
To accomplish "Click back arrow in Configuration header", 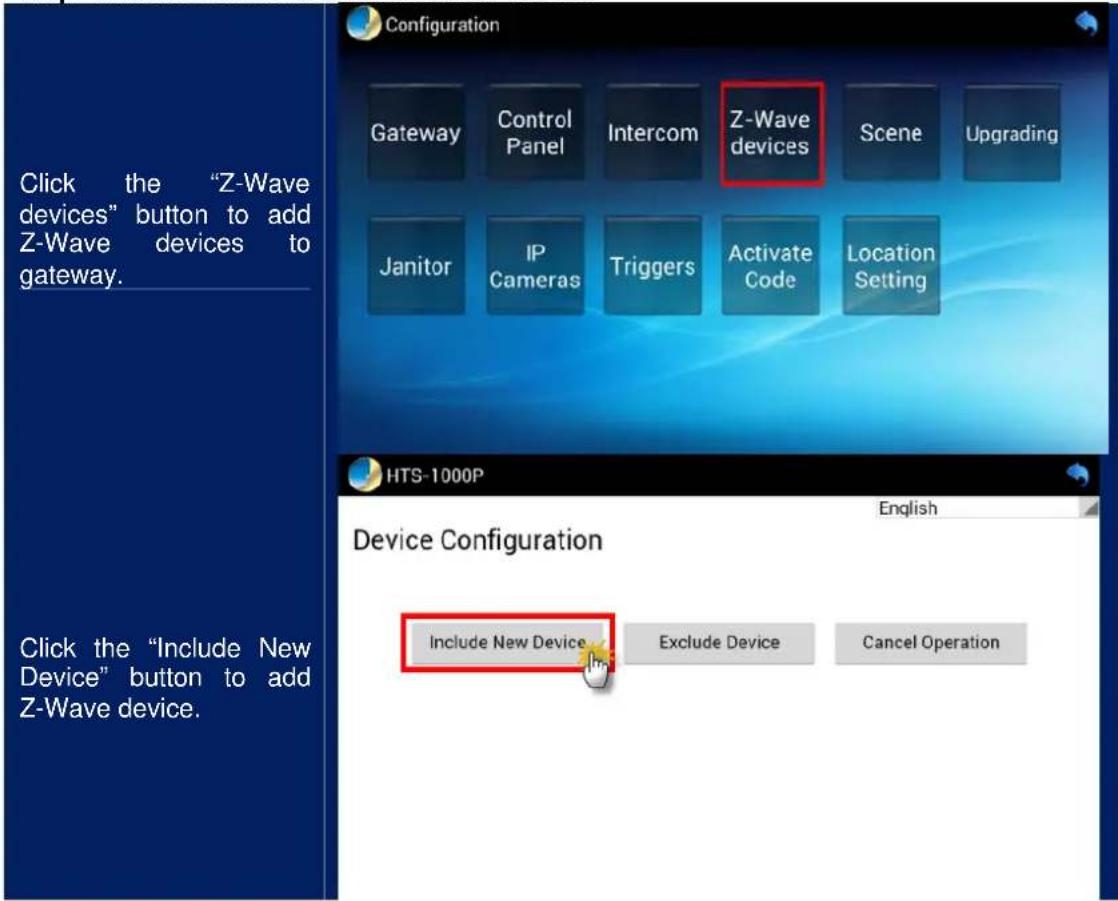I will (1086, 24).
